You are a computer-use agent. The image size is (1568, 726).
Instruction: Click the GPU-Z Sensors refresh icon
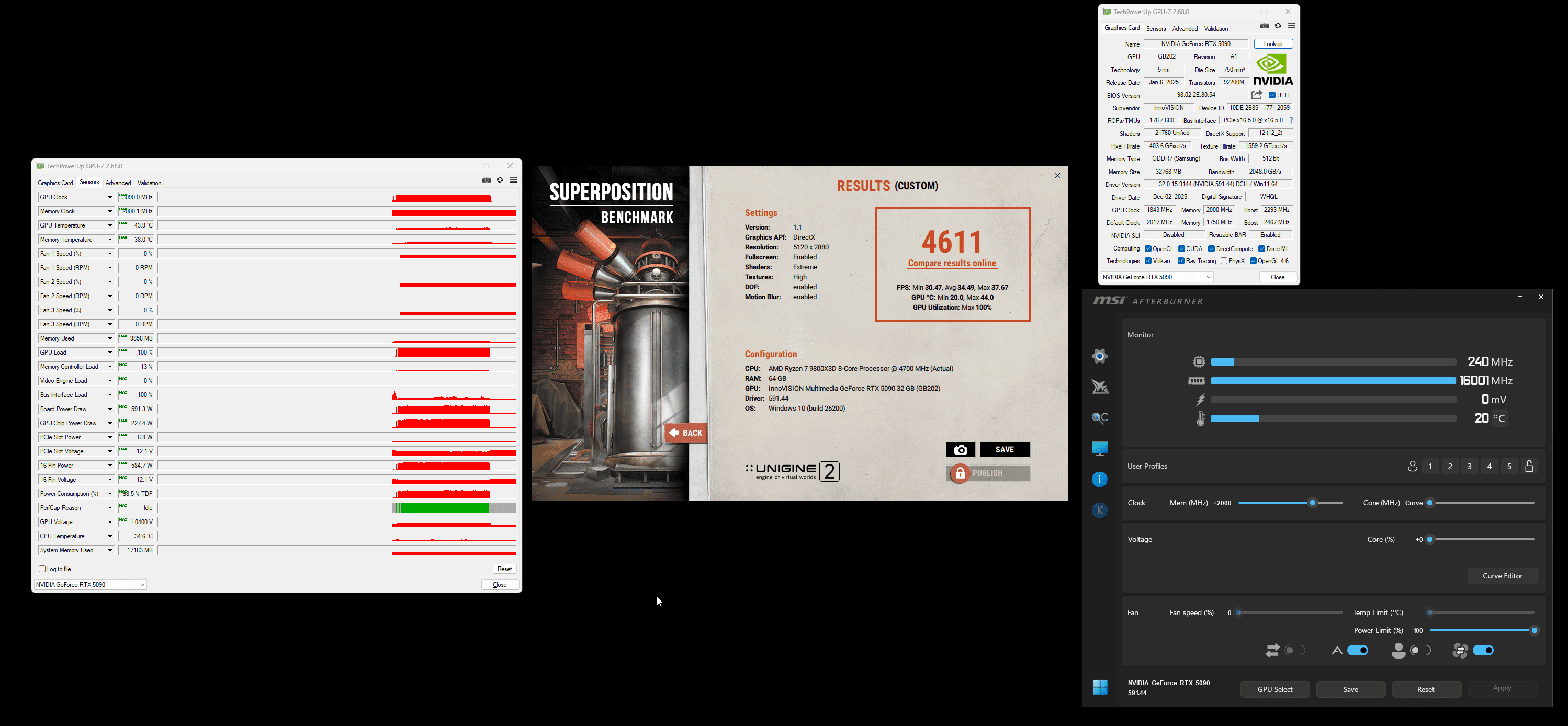pyautogui.click(x=500, y=180)
